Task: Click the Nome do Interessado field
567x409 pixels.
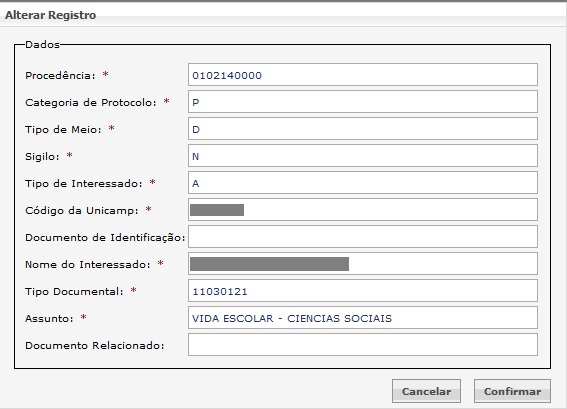Action: (x=363, y=264)
